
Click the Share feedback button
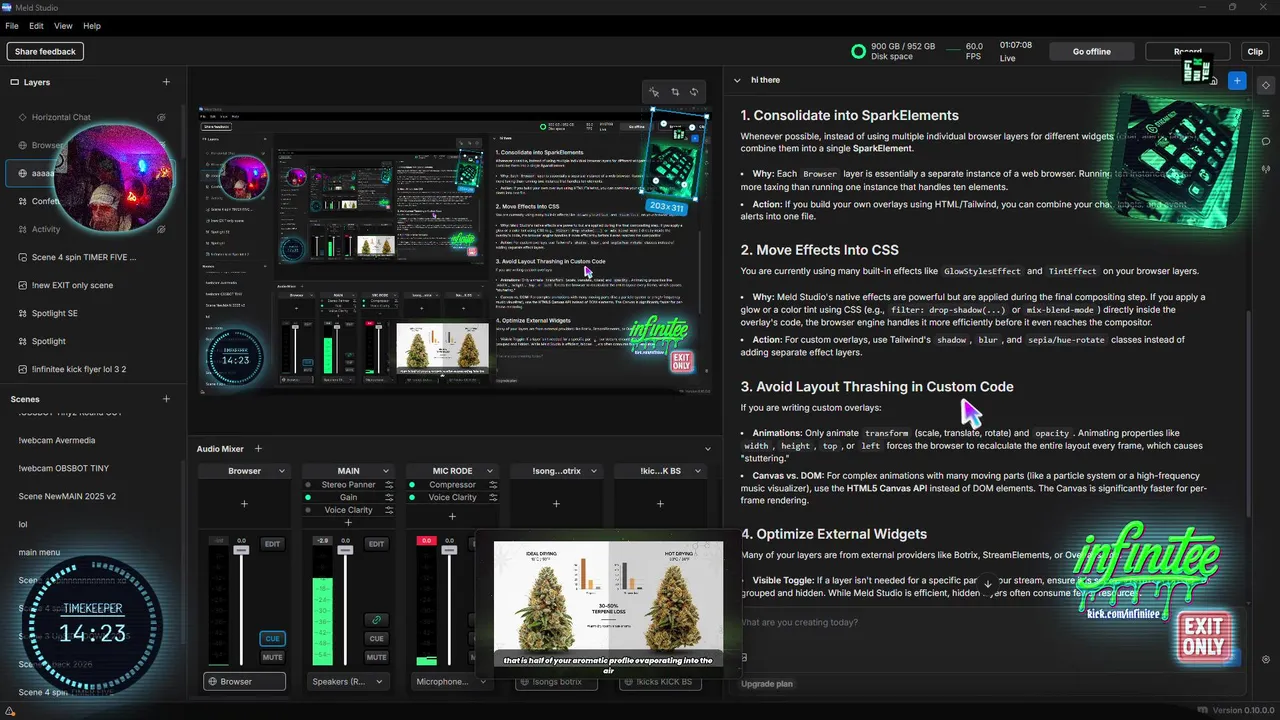coord(45,51)
